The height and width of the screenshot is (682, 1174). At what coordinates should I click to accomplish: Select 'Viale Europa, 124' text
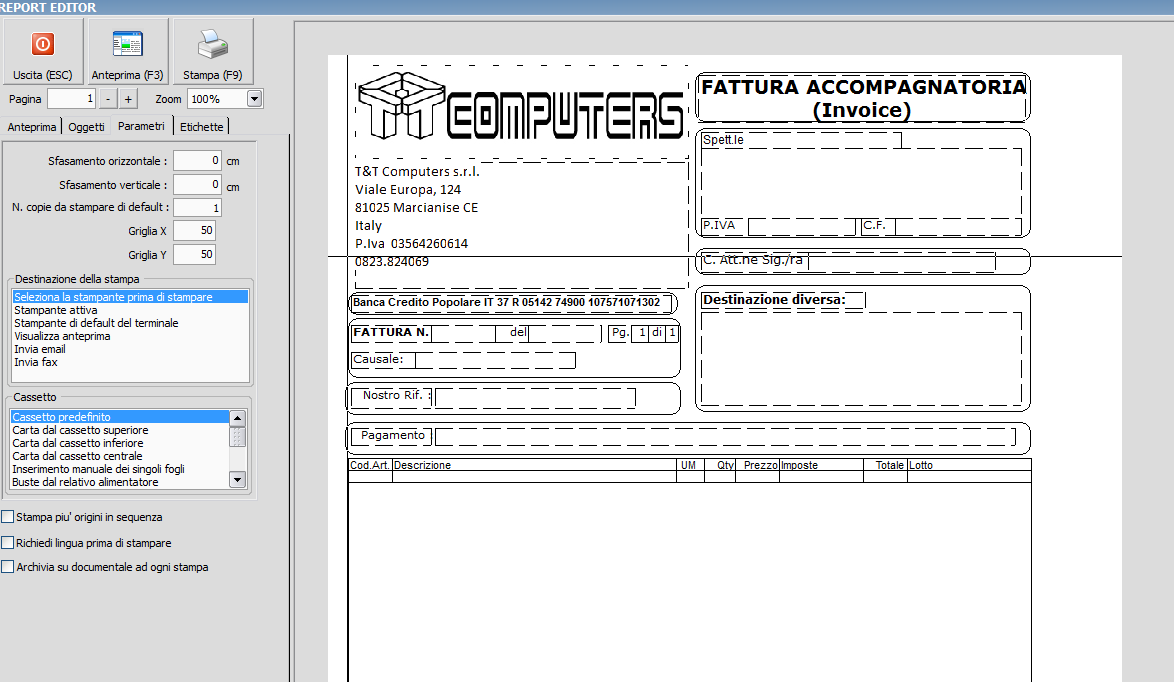pos(408,189)
